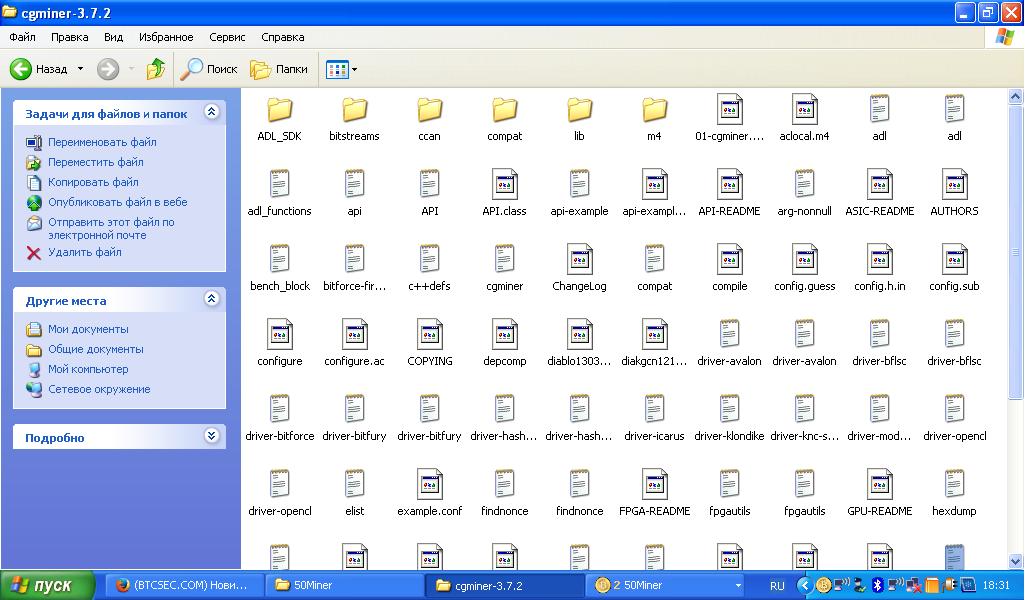Click the Назад back button
The width and height of the screenshot is (1036, 600).
point(39,69)
